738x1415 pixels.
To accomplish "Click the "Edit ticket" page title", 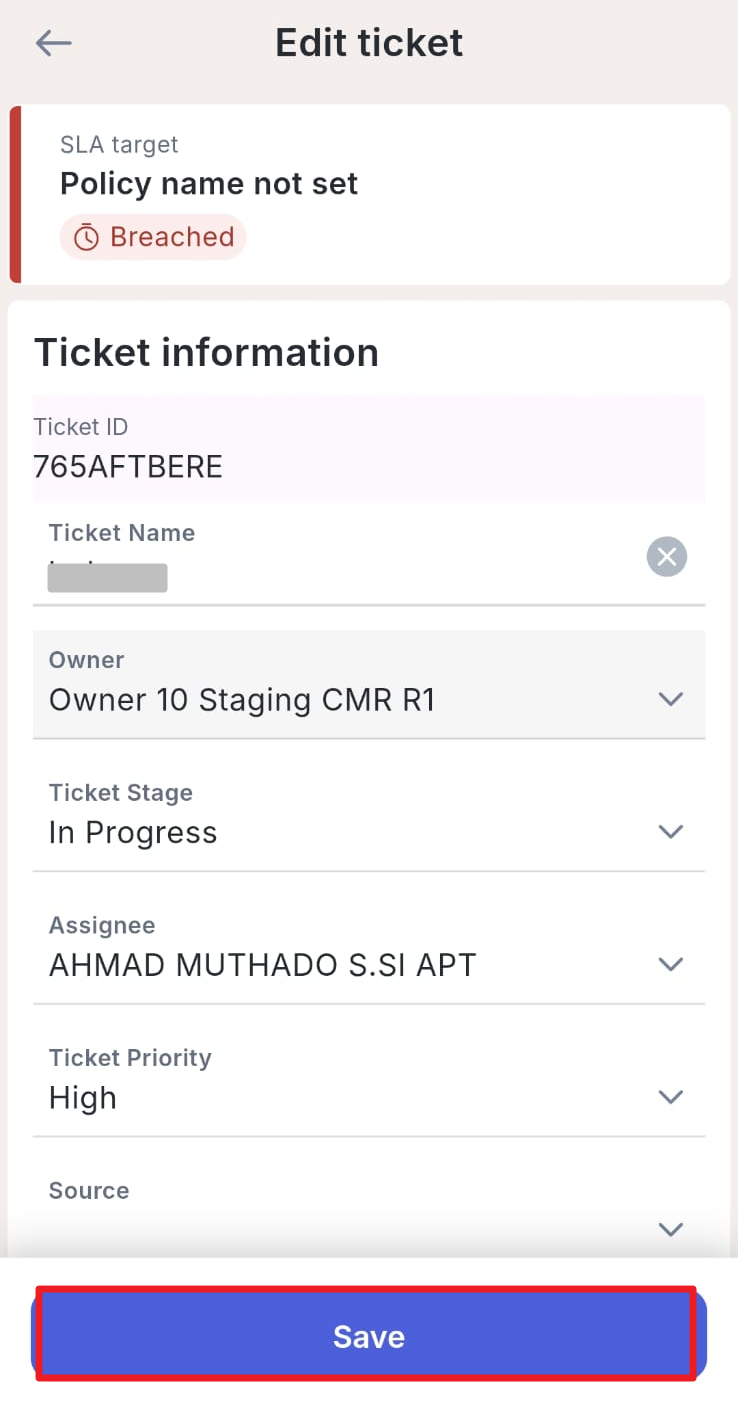I will (x=369, y=43).
